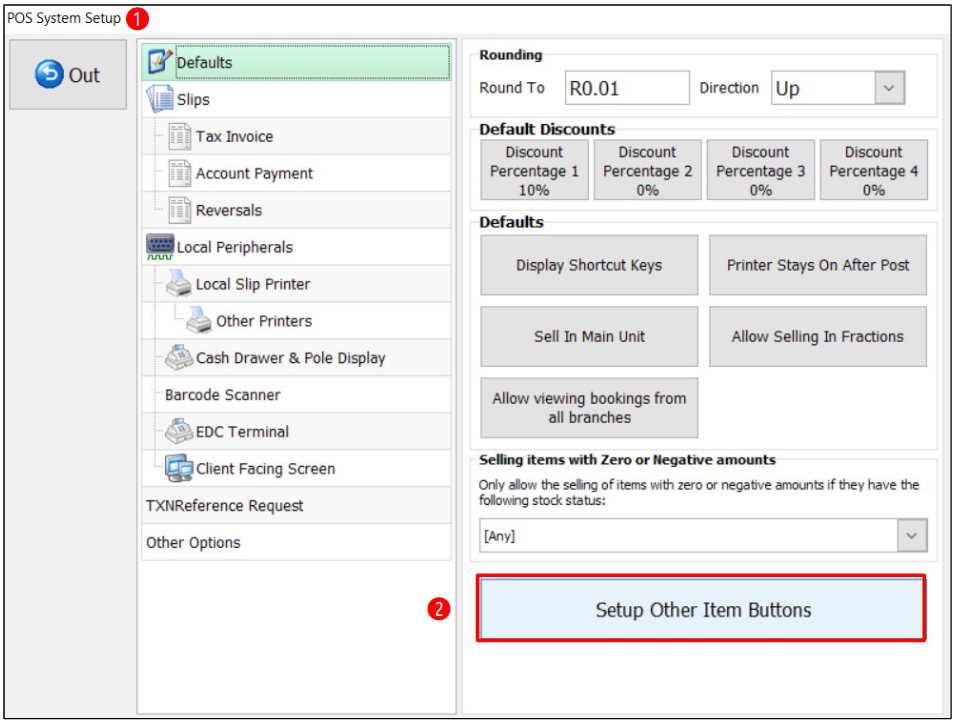This screenshot has height=722, width=956.
Task: Click the Other Printers icon
Action: 199,320
